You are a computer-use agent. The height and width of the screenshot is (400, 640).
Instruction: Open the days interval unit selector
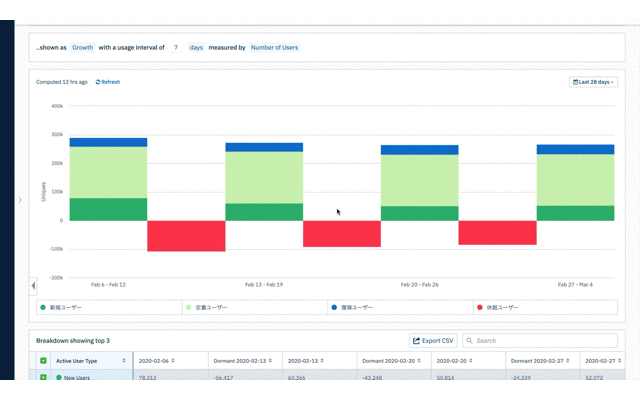coord(195,47)
